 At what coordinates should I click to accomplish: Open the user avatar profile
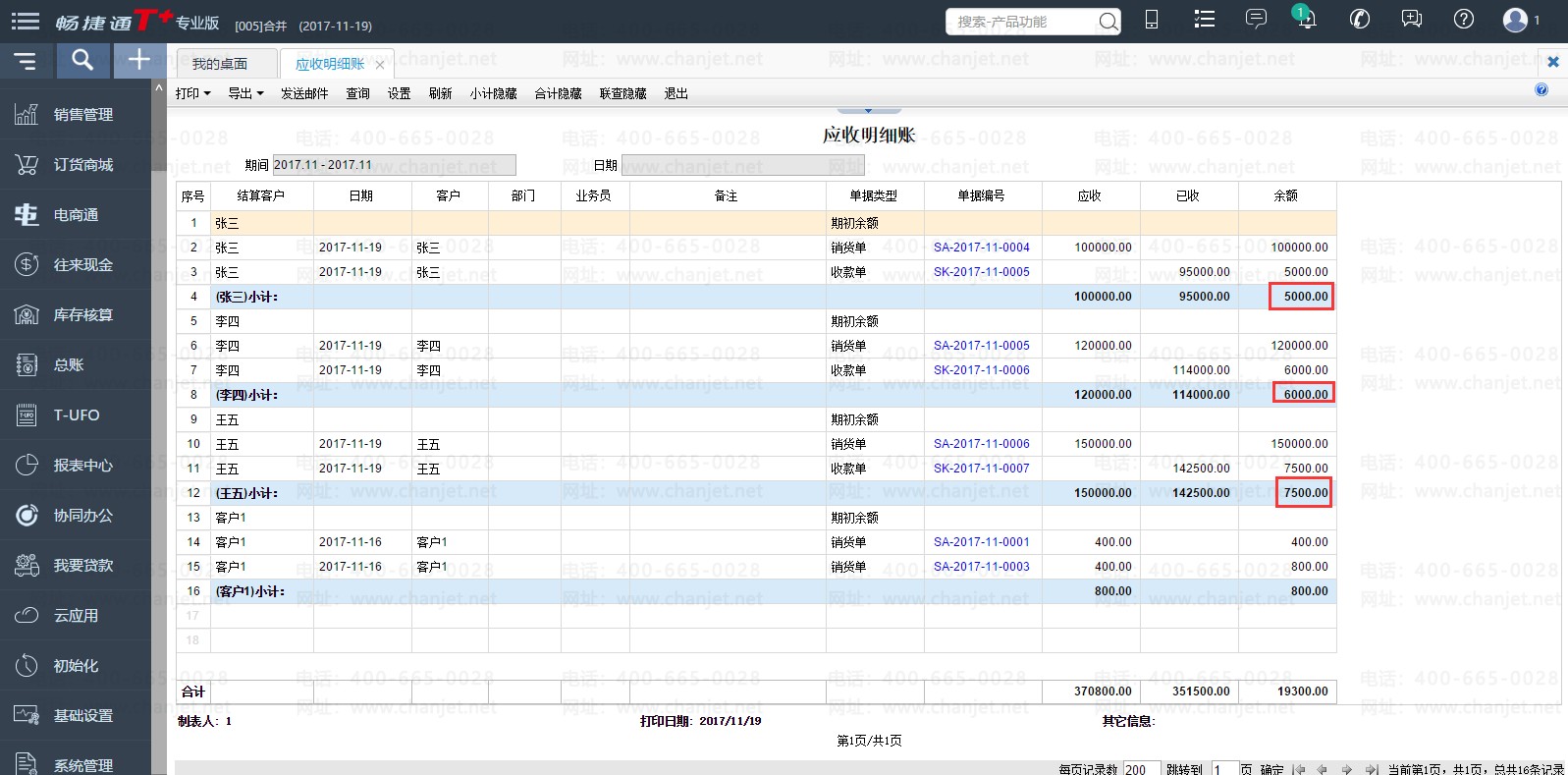(x=1516, y=20)
